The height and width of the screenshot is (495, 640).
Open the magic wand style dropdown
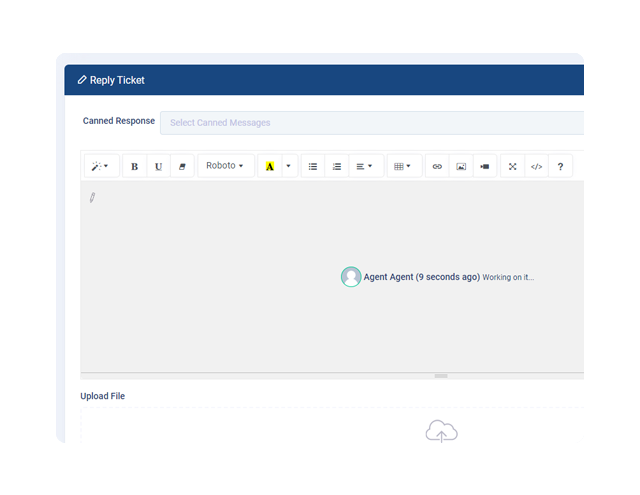coord(100,166)
